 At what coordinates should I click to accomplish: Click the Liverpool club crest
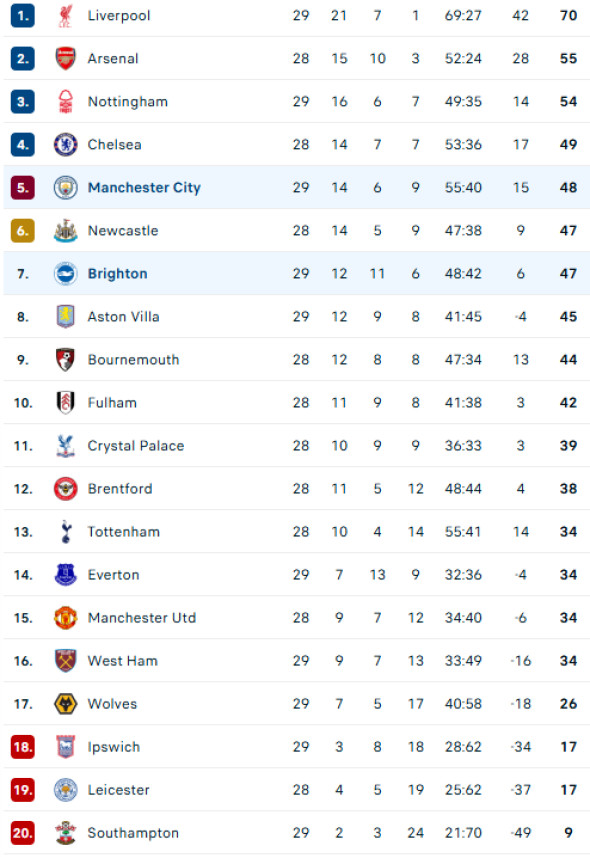(65, 15)
